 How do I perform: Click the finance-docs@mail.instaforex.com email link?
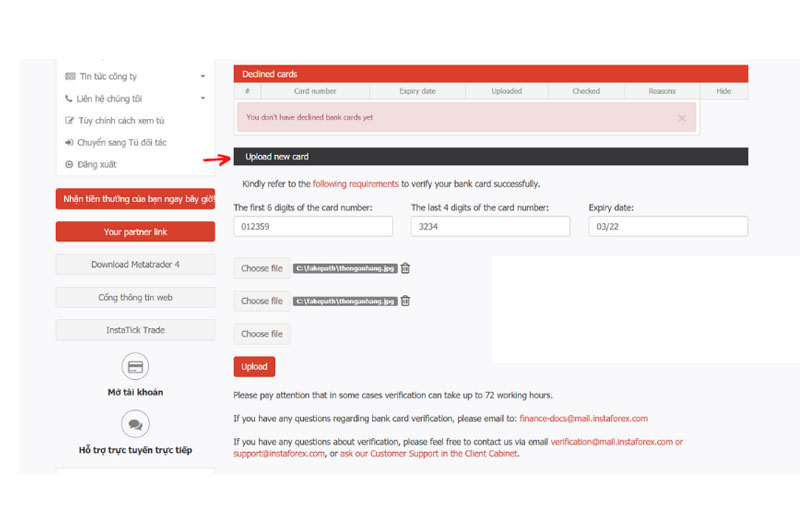[584, 418]
